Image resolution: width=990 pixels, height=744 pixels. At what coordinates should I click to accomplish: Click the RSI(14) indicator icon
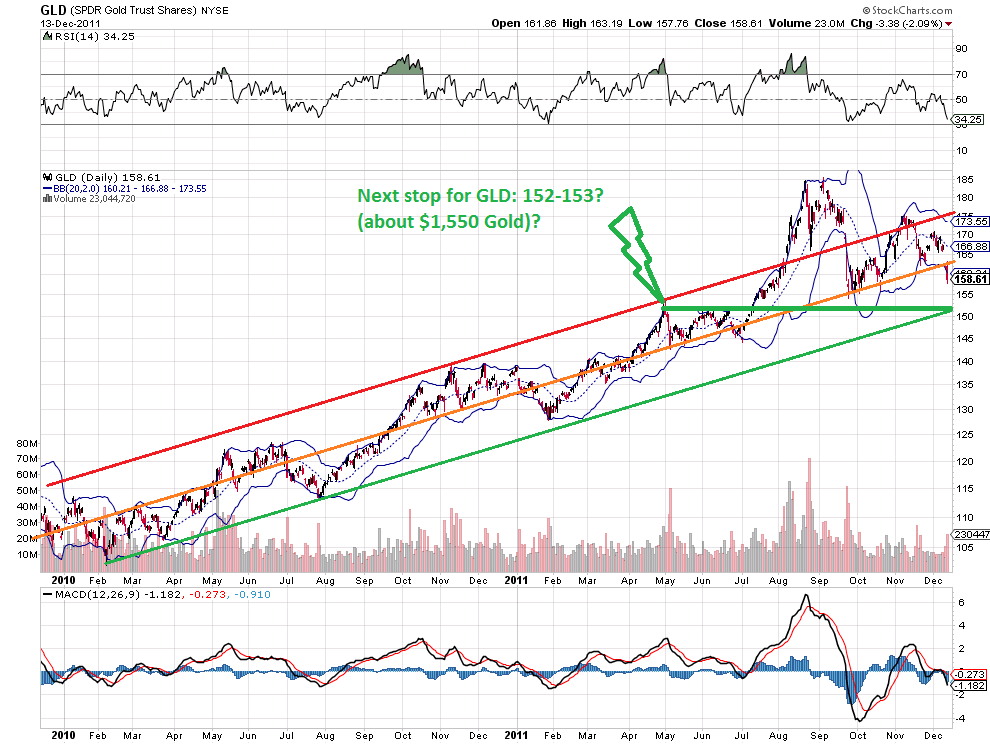coord(47,37)
